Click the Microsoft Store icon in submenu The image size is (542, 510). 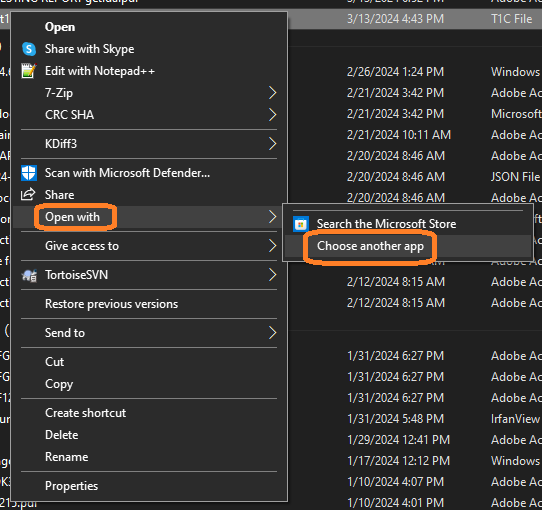[x=301, y=224]
